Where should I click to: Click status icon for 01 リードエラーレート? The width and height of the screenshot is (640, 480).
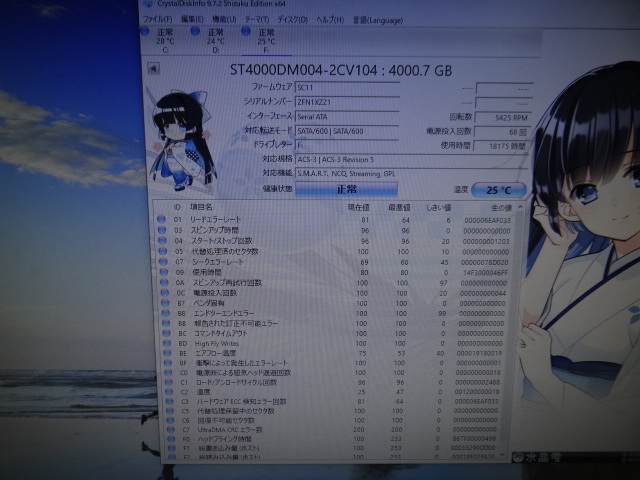[162, 219]
